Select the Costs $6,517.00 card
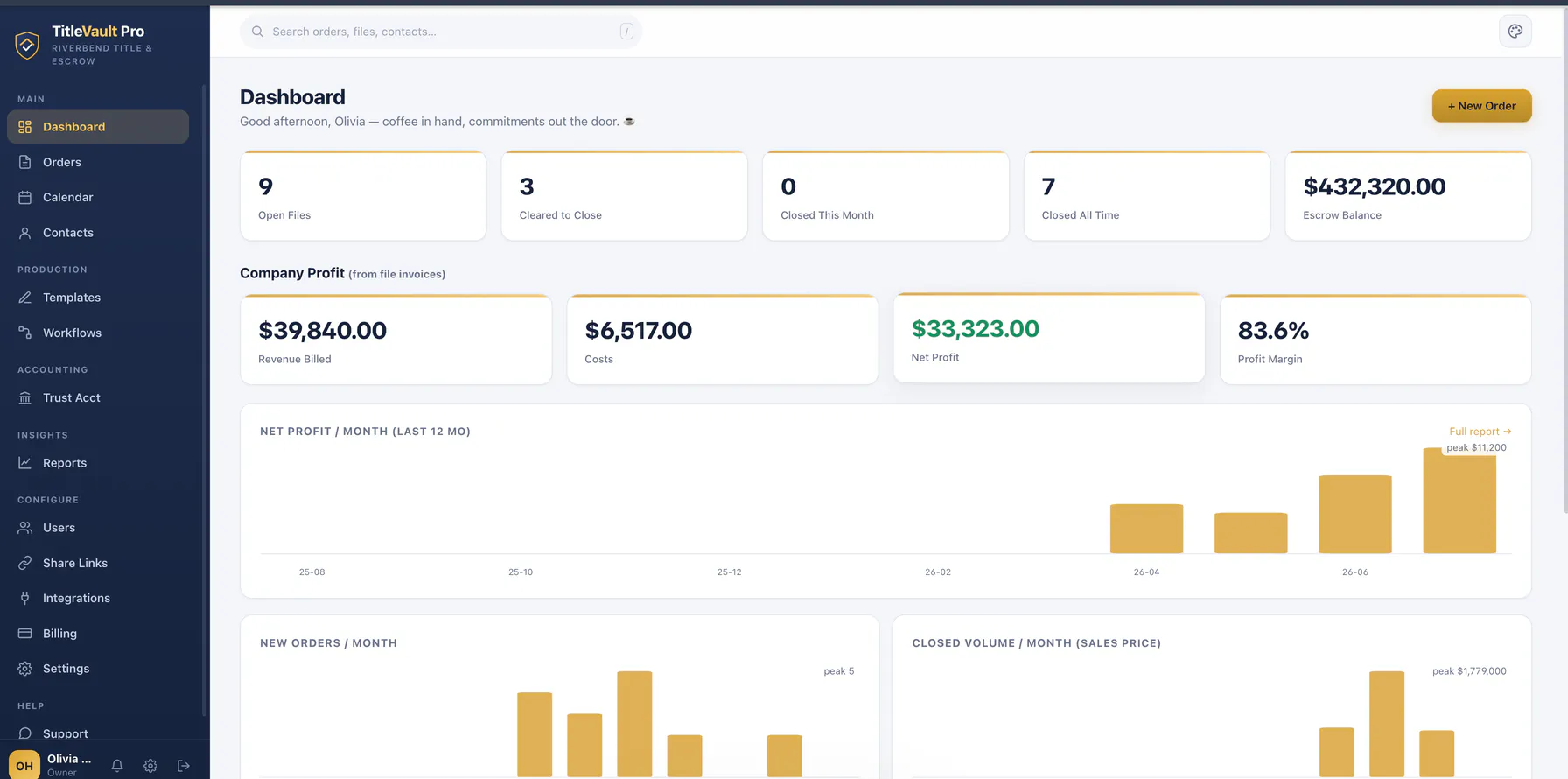 pos(722,340)
